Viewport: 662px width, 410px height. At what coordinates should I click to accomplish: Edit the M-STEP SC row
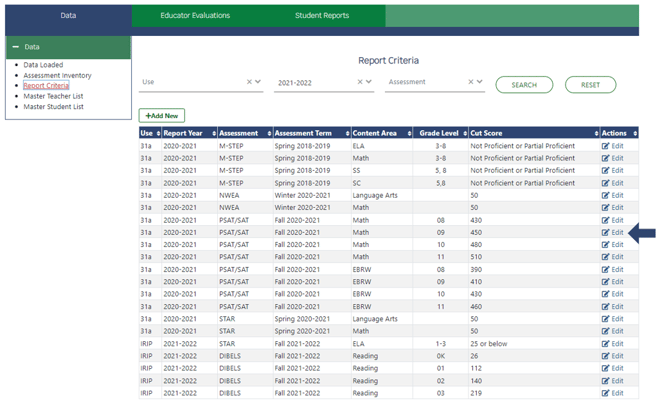[x=612, y=183]
